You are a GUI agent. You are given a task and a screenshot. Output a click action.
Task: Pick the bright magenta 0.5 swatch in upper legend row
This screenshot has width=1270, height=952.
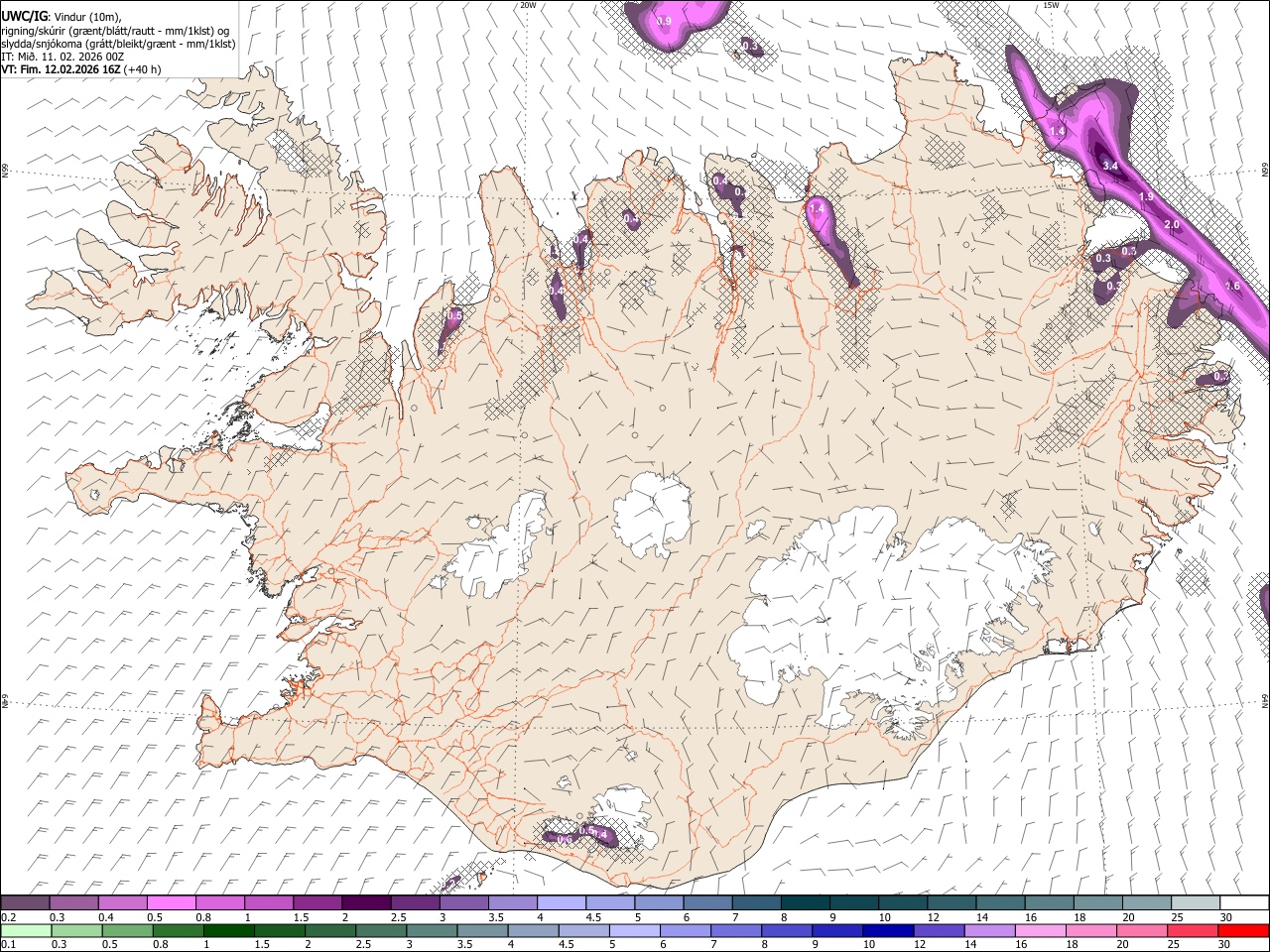click(172, 902)
